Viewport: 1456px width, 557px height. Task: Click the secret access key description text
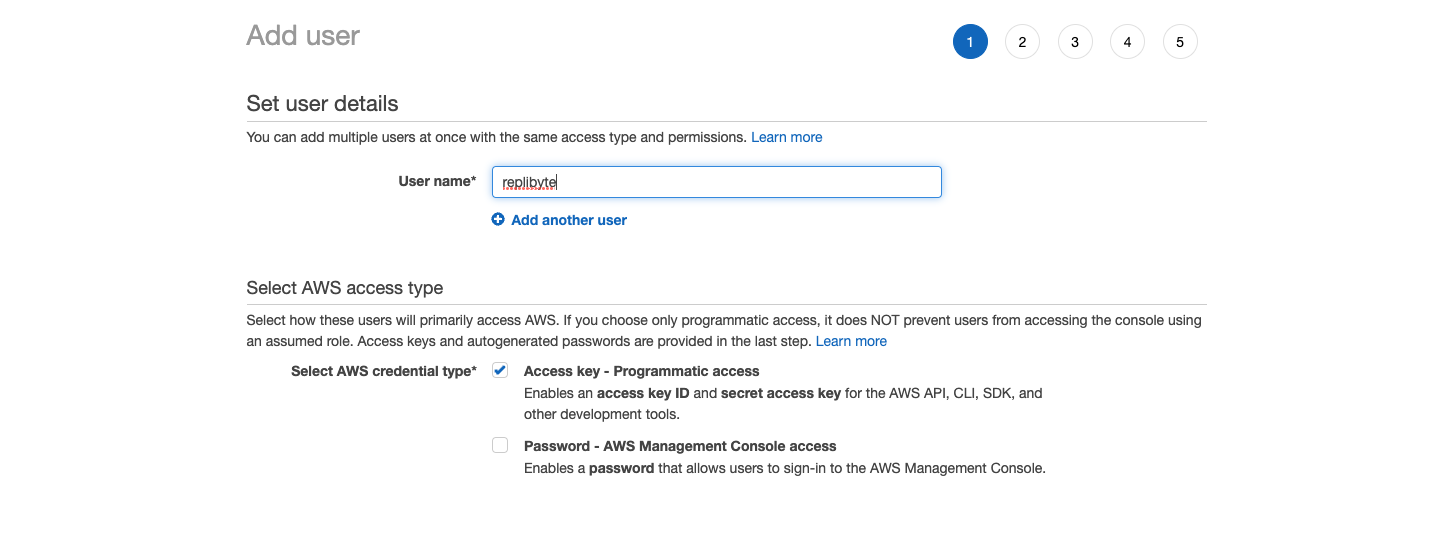tap(781, 393)
